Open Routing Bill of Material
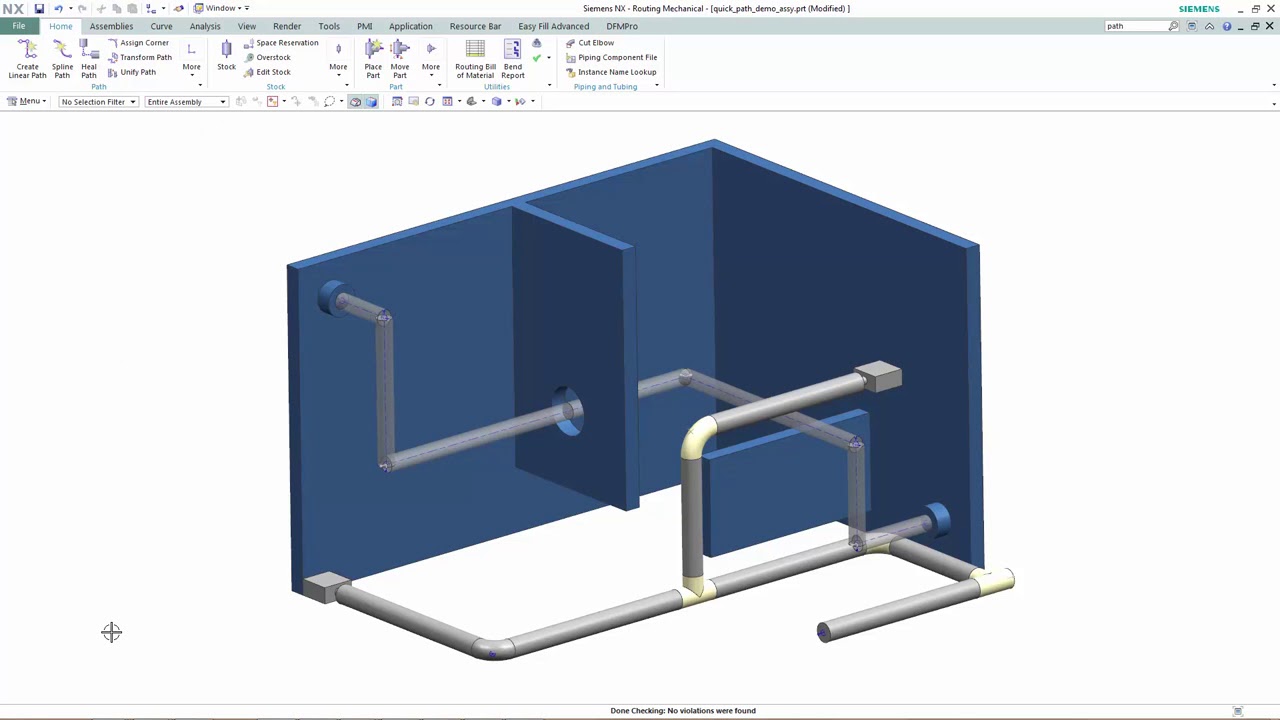The image size is (1280, 720). point(475,59)
